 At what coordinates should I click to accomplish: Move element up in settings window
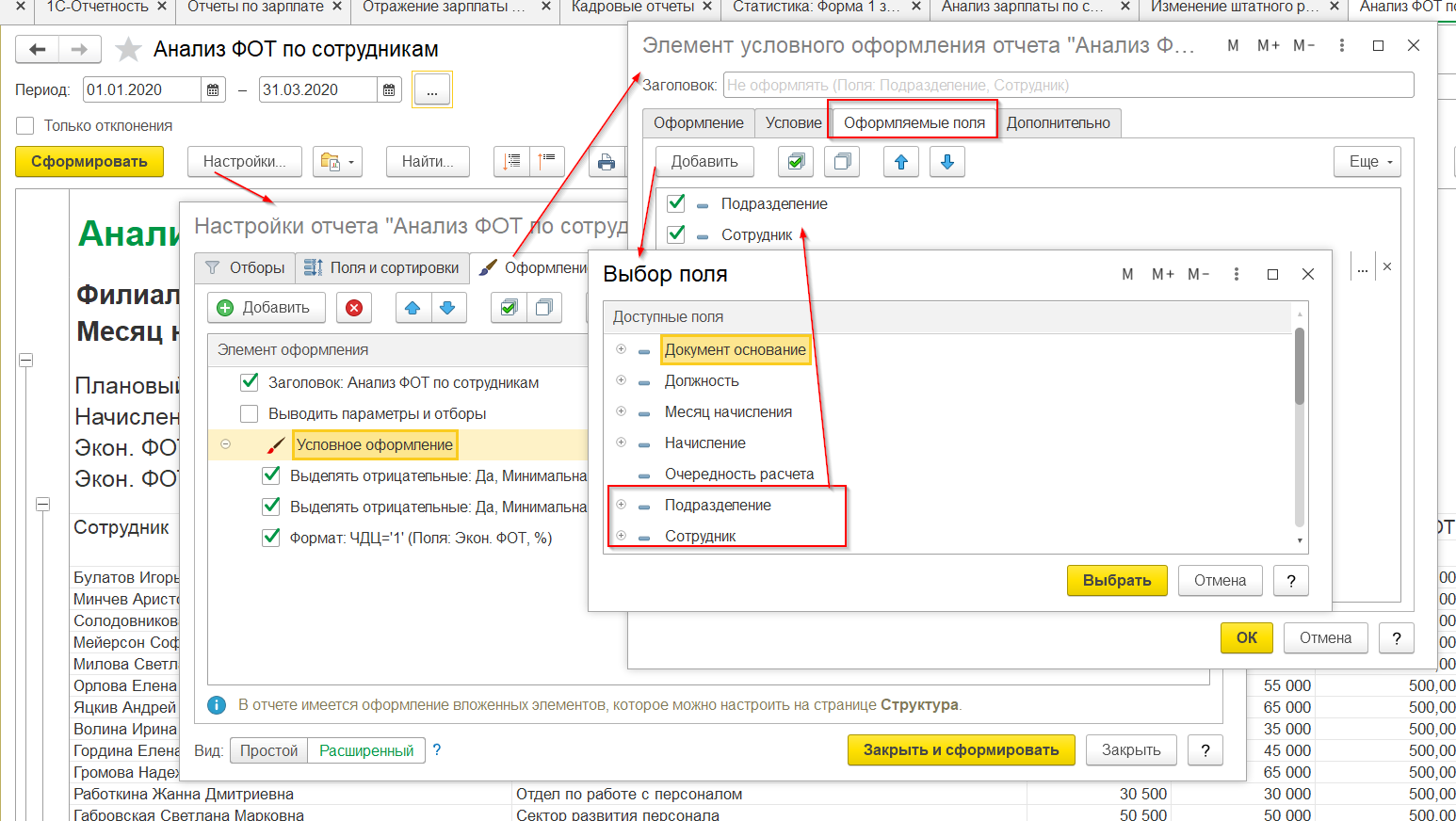pyautogui.click(x=413, y=307)
